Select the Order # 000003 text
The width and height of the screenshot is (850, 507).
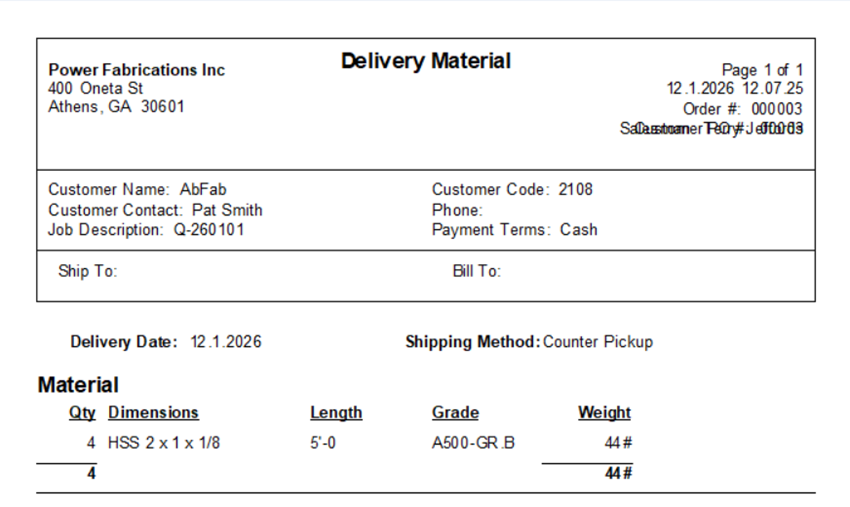pos(743,109)
